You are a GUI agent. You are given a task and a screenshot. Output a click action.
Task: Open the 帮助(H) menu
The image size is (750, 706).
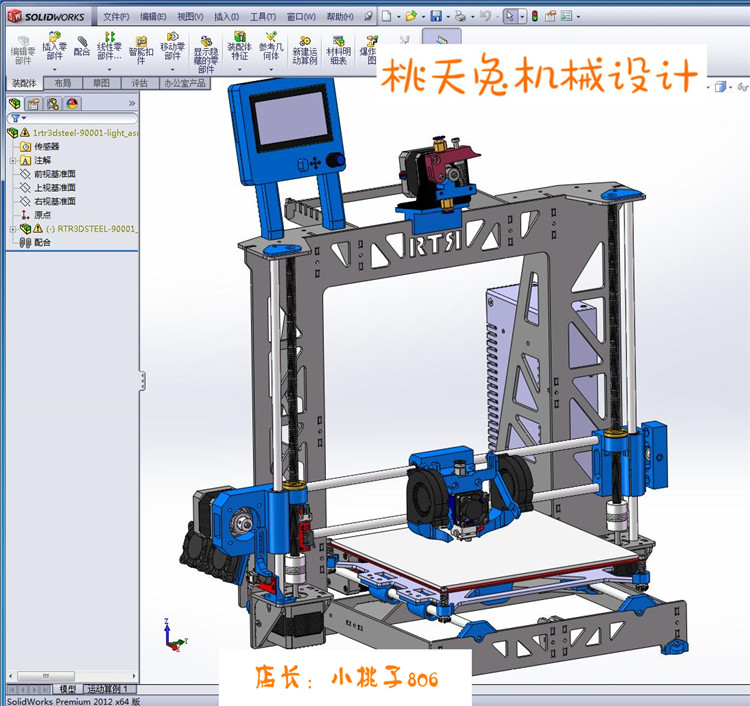(340, 17)
